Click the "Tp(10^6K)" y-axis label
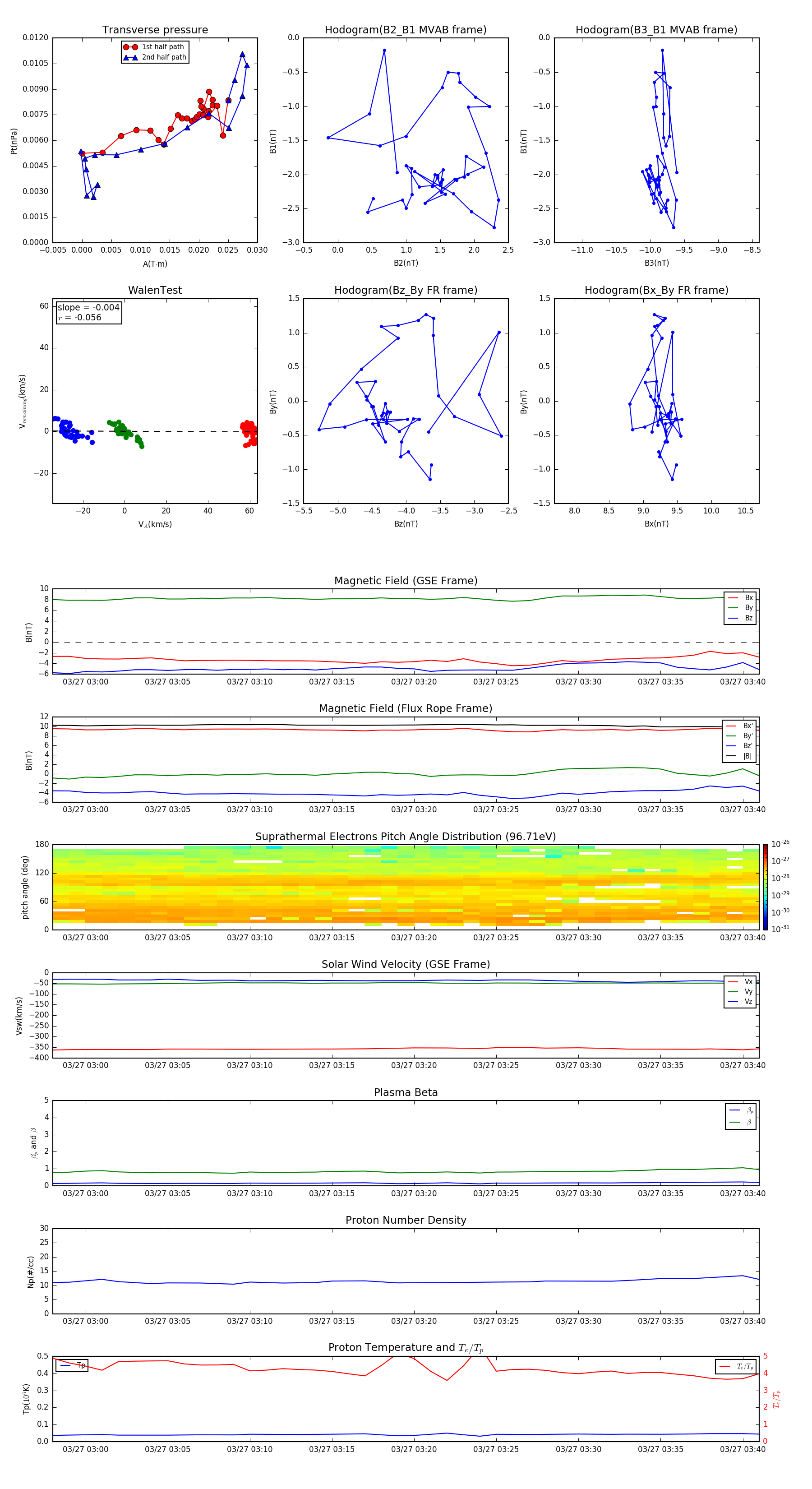The width and height of the screenshot is (812, 1489). coord(26,1399)
